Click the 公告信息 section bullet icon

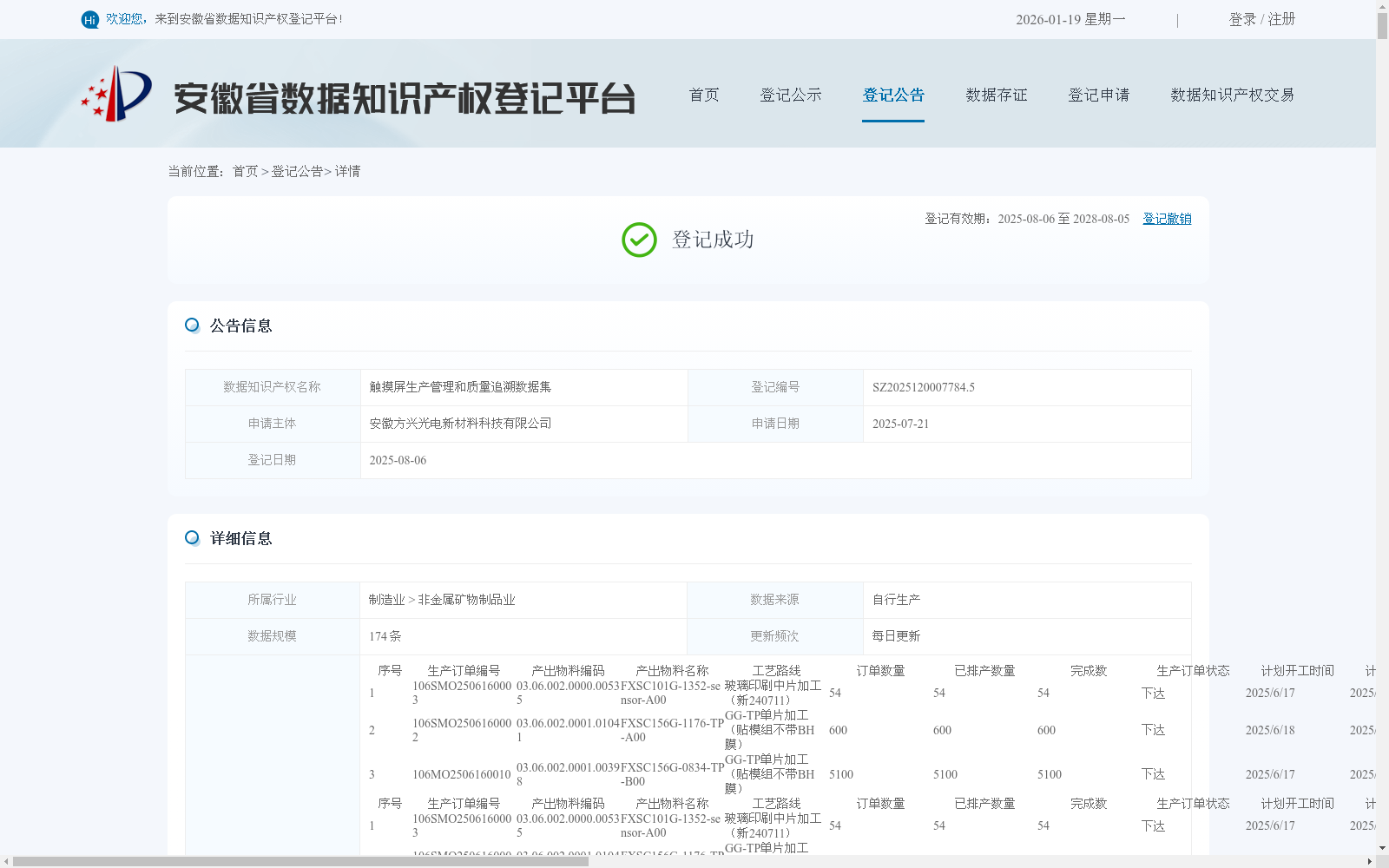(x=192, y=325)
